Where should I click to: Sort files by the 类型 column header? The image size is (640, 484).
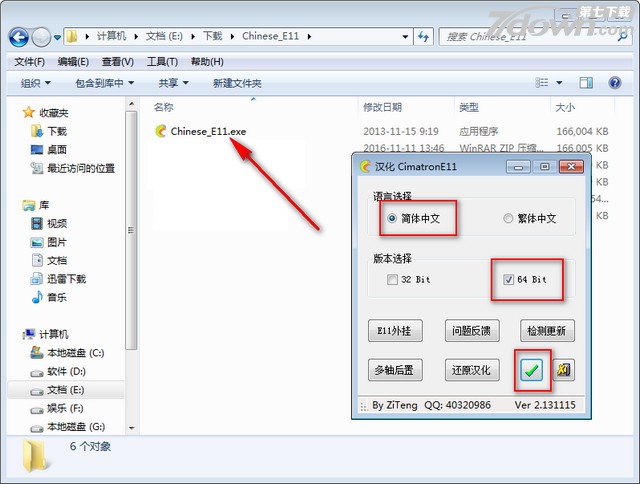tap(469, 107)
